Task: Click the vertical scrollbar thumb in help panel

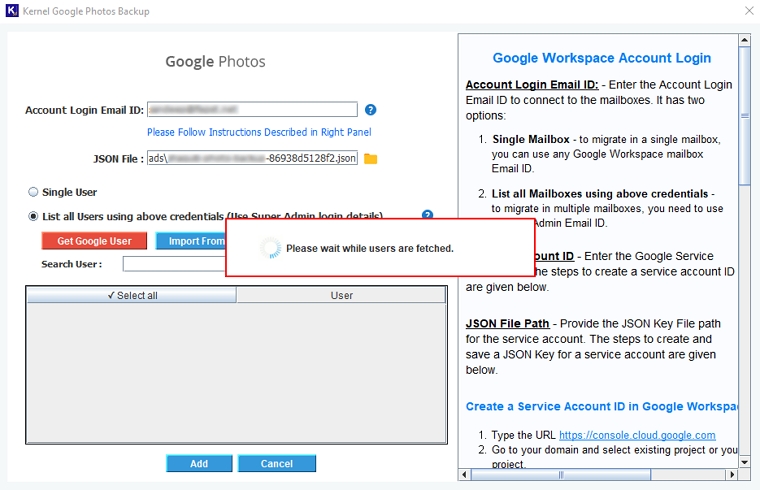Action: 744,115
